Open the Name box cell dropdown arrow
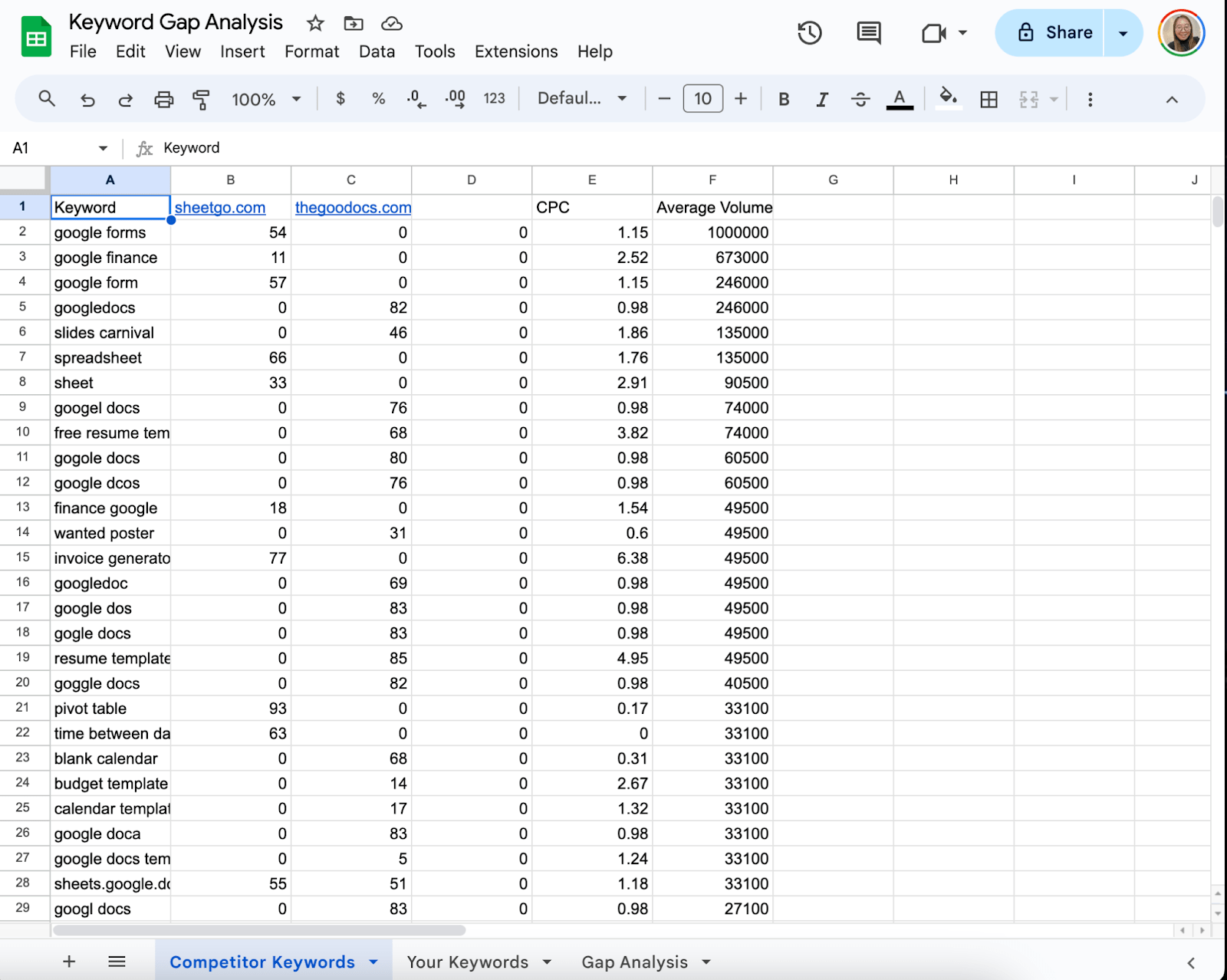Screen dimensions: 1227x980 (x=103, y=148)
